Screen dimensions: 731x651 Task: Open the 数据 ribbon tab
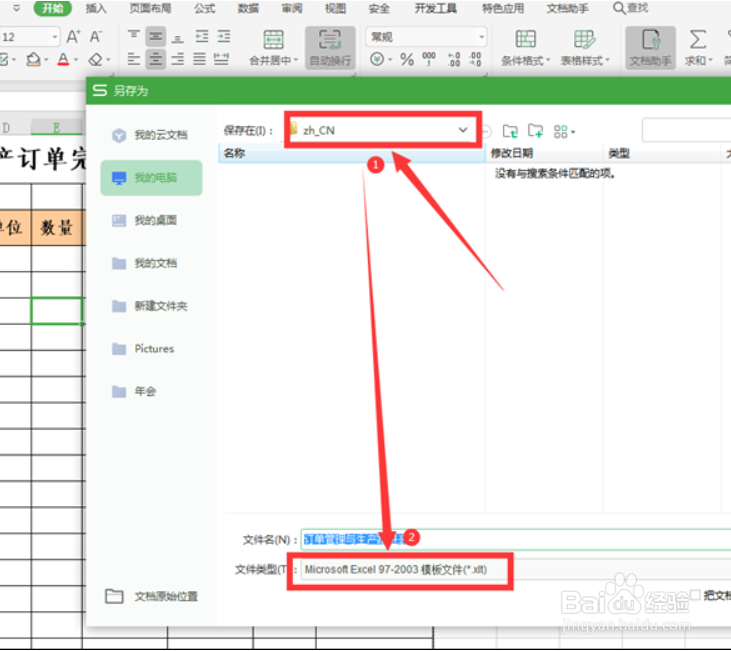[x=248, y=8]
